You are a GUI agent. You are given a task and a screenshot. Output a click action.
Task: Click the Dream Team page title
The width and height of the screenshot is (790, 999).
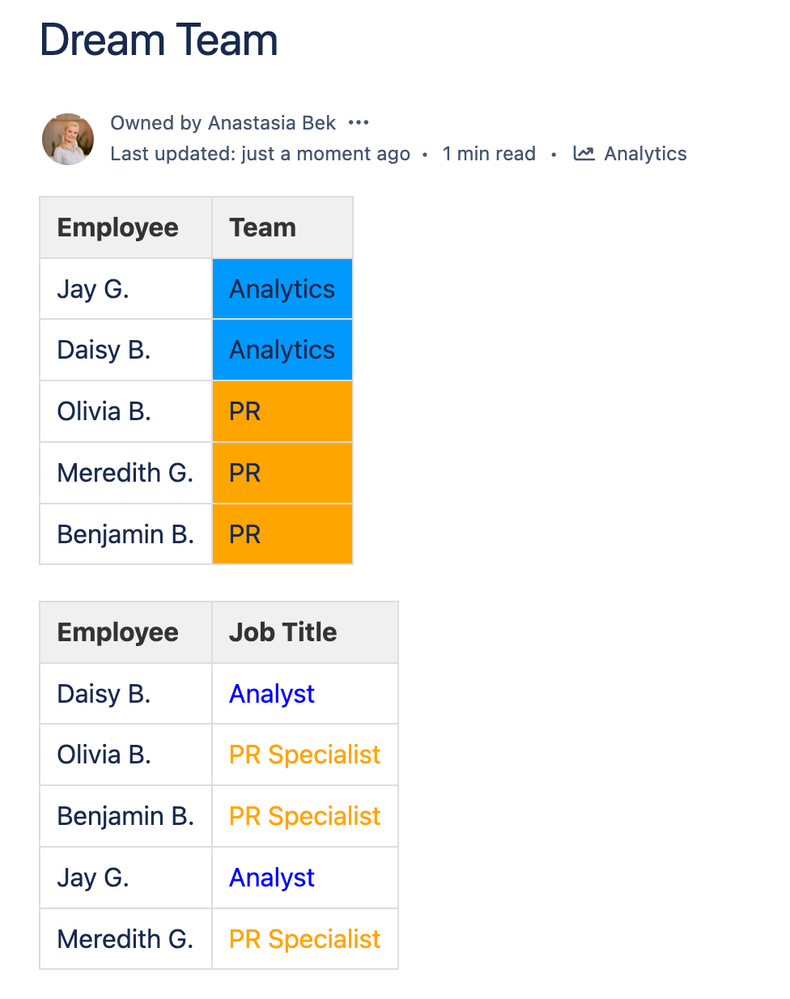click(158, 41)
